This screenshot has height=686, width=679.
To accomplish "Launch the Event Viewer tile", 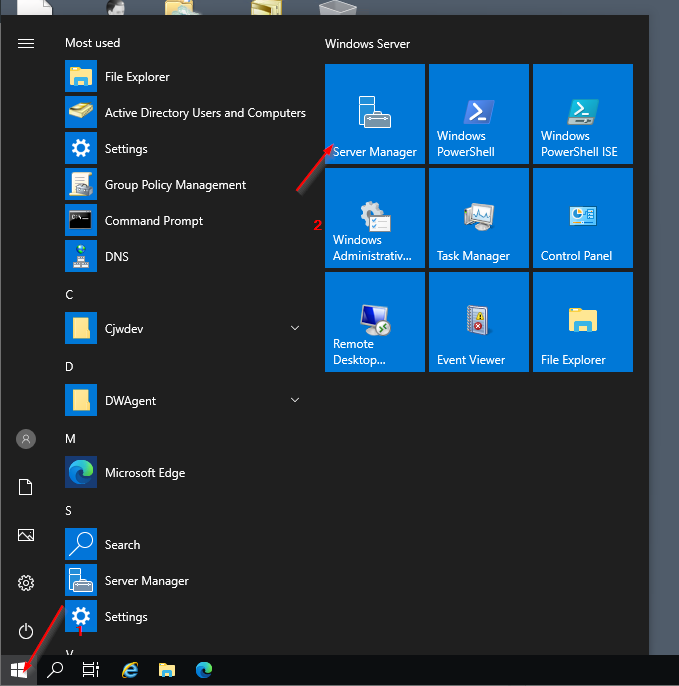I will pyautogui.click(x=479, y=322).
